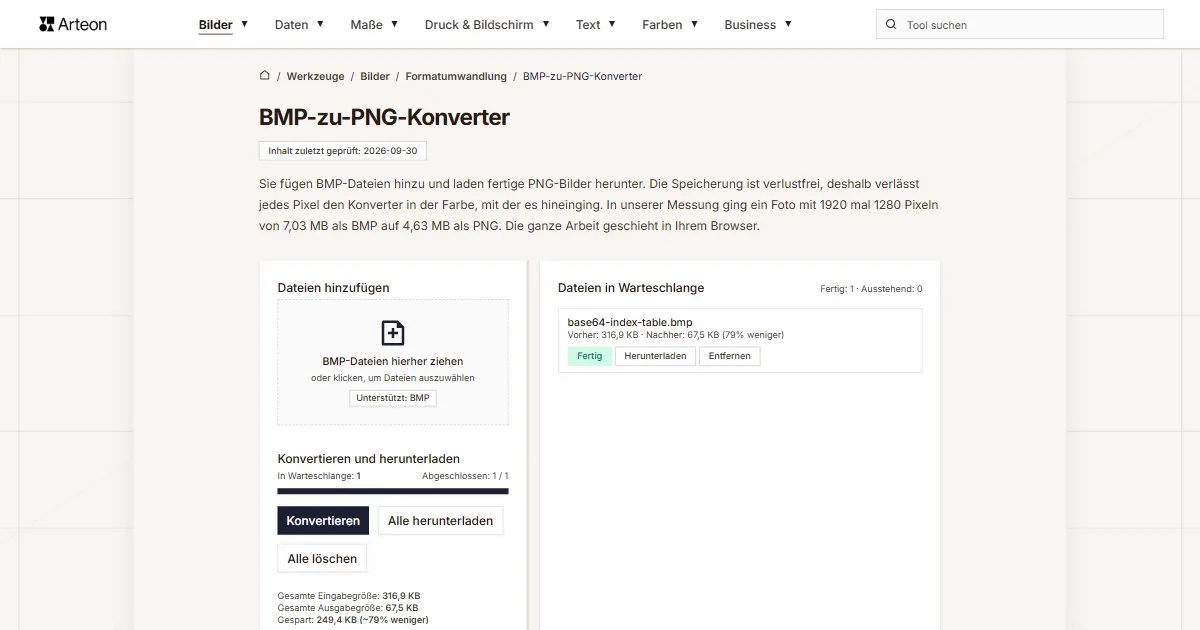Open the Daten menu
1200x630 pixels.
pyautogui.click(x=299, y=25)
